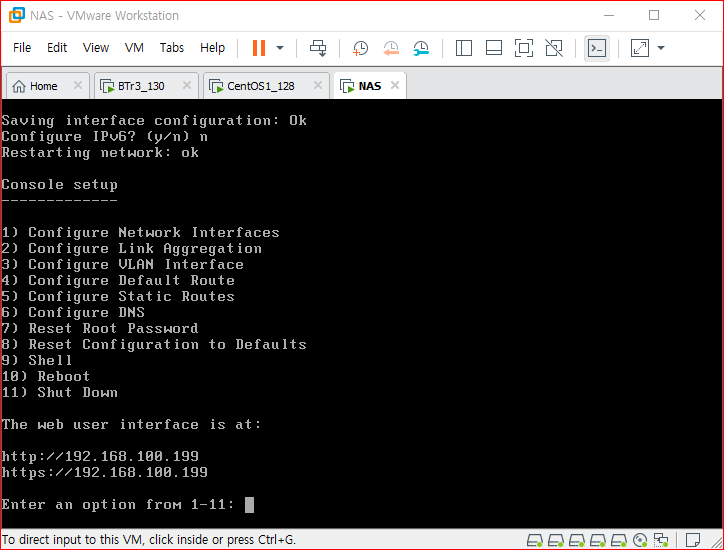Revert VM to its previous snapshot icon

tap(391, 48)
